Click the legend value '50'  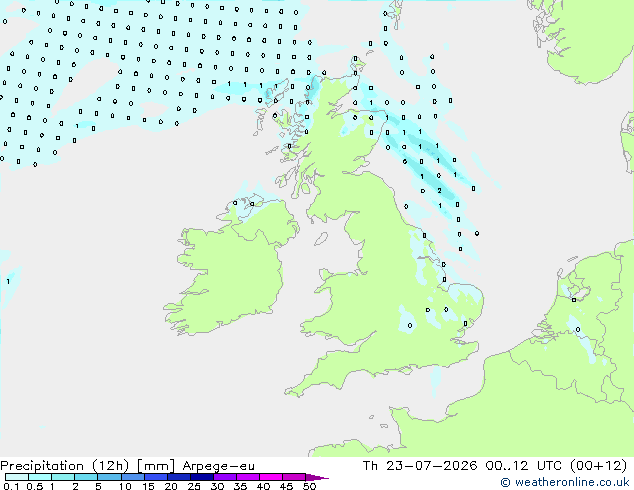[309, 486]
